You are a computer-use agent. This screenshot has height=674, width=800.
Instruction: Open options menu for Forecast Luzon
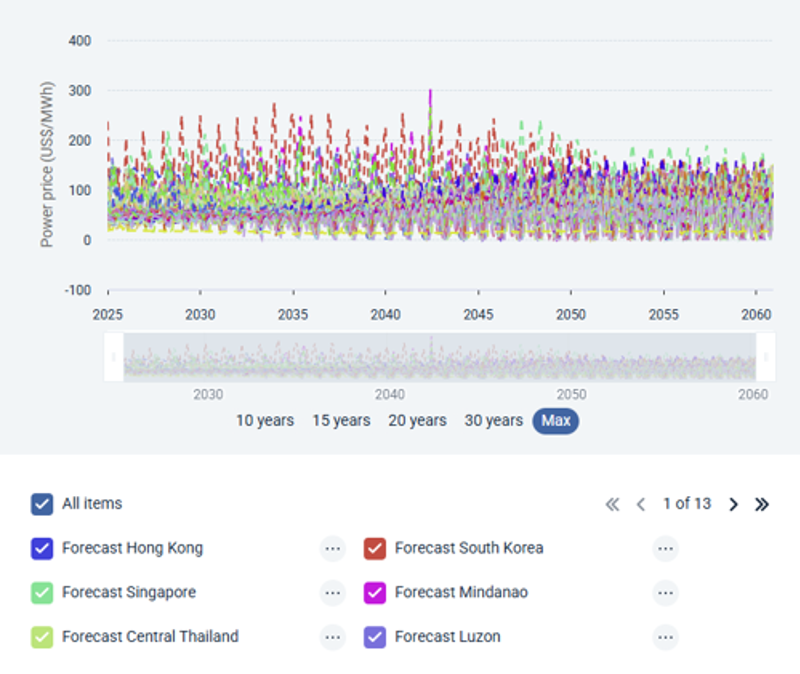pos(665,636)
